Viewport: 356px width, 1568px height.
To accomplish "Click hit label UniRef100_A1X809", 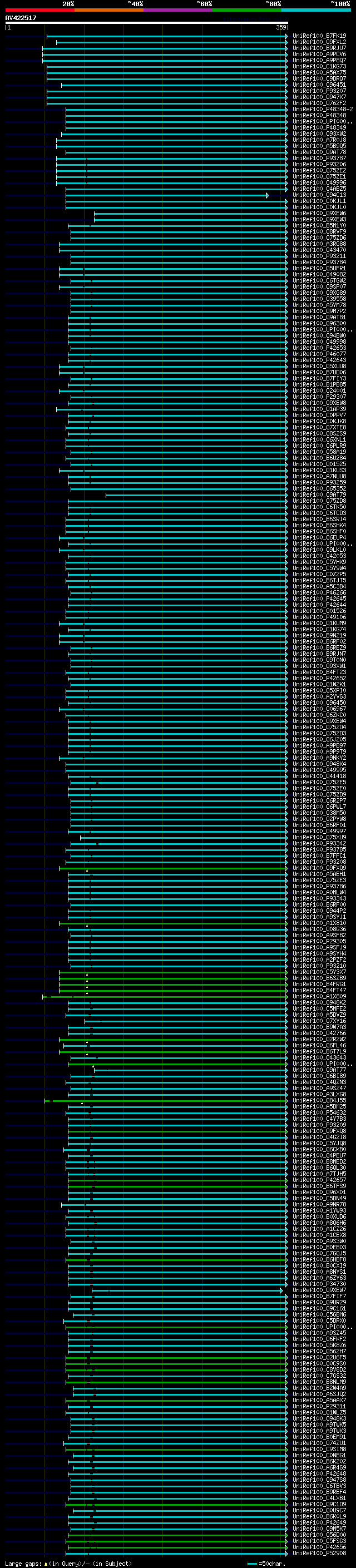I will point(319,996).
